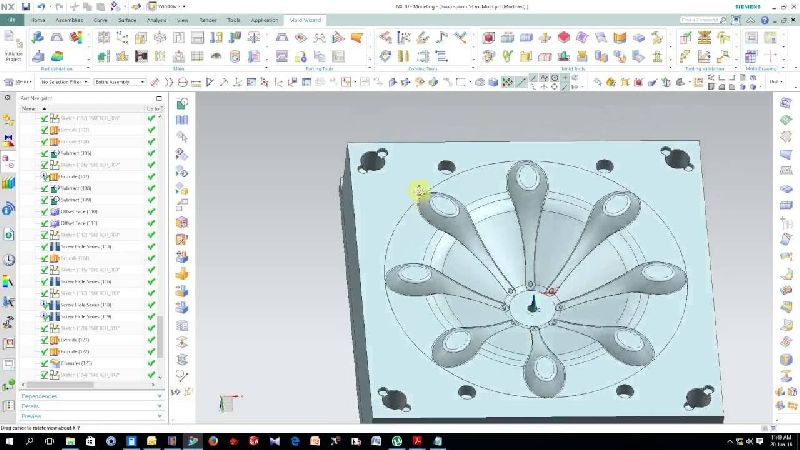800x450 pixels.
Task: Toggle the Screw Hole Series feature checkbox
Action: coord(44,246)
